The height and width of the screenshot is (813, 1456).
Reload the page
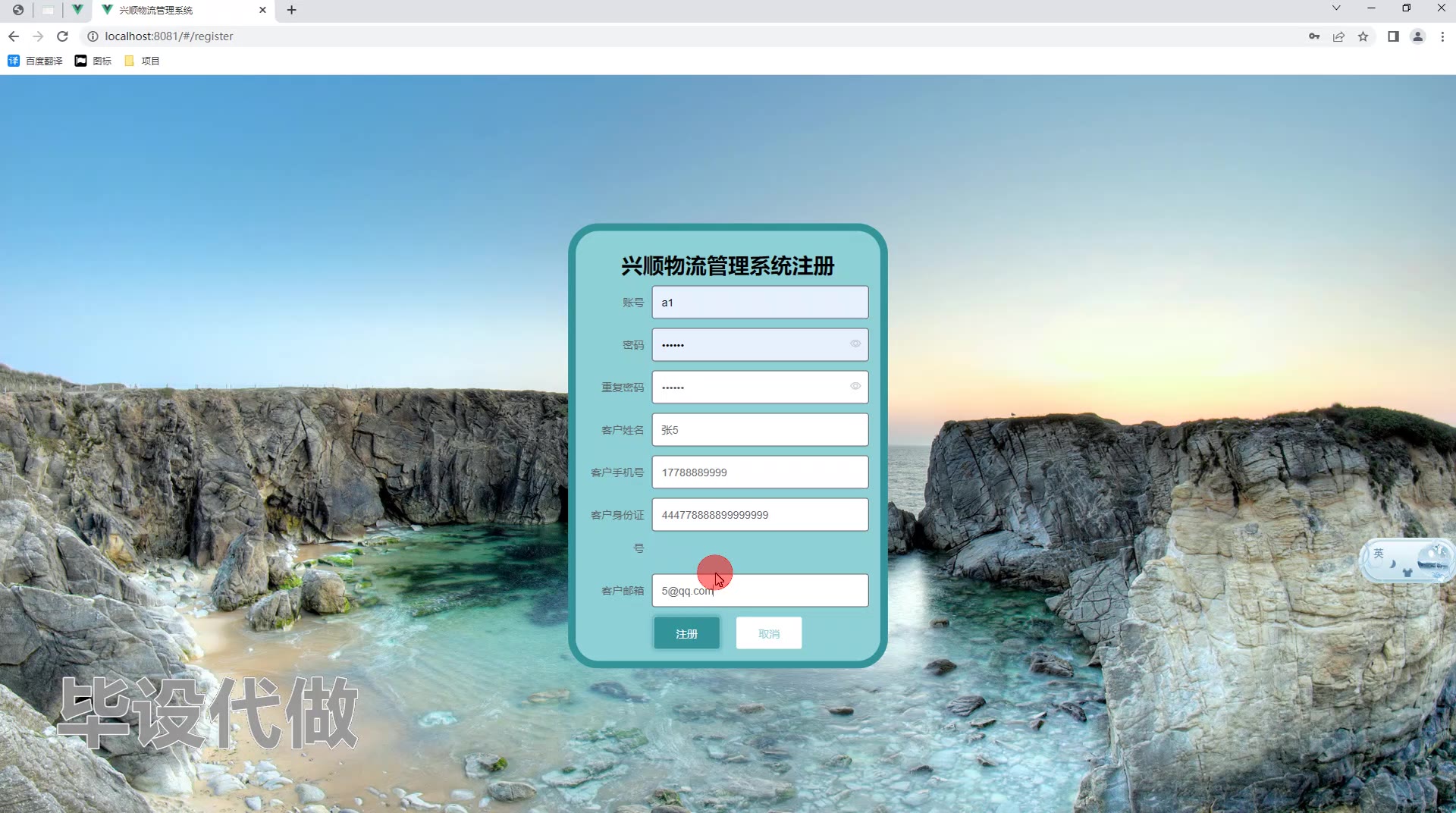(63, 36)
